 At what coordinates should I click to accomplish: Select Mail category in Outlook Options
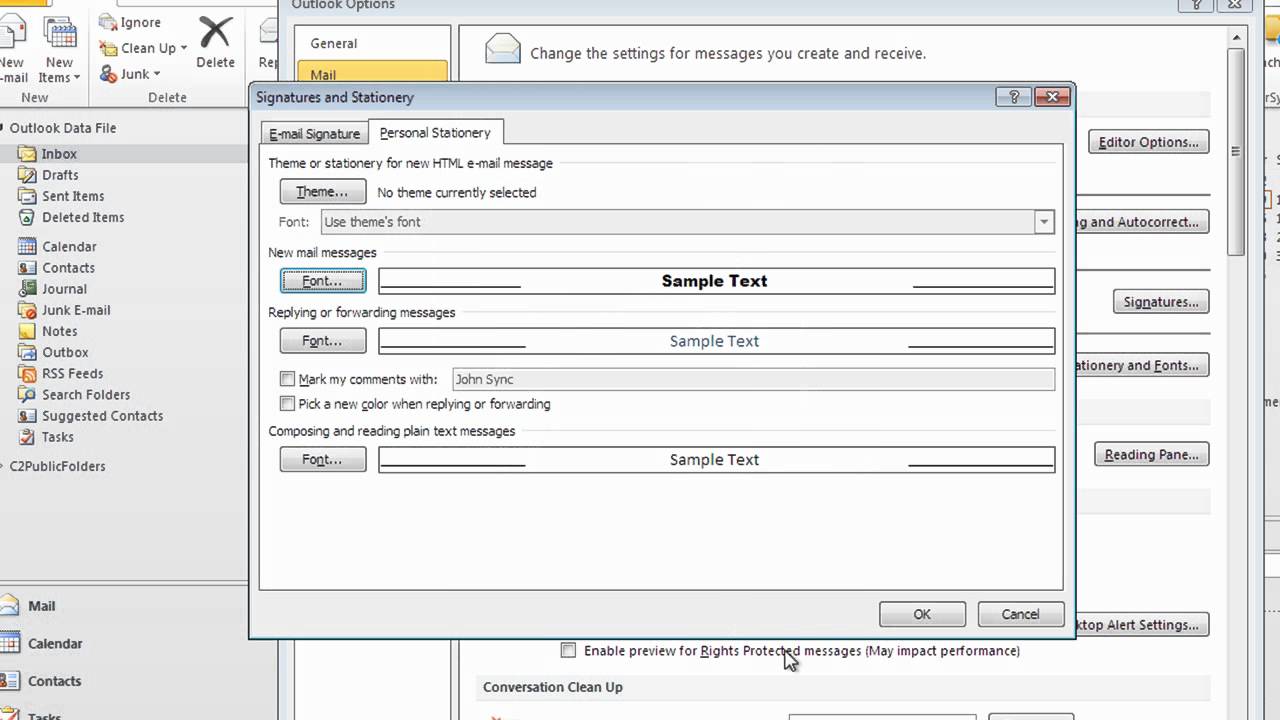click(372, 73)
